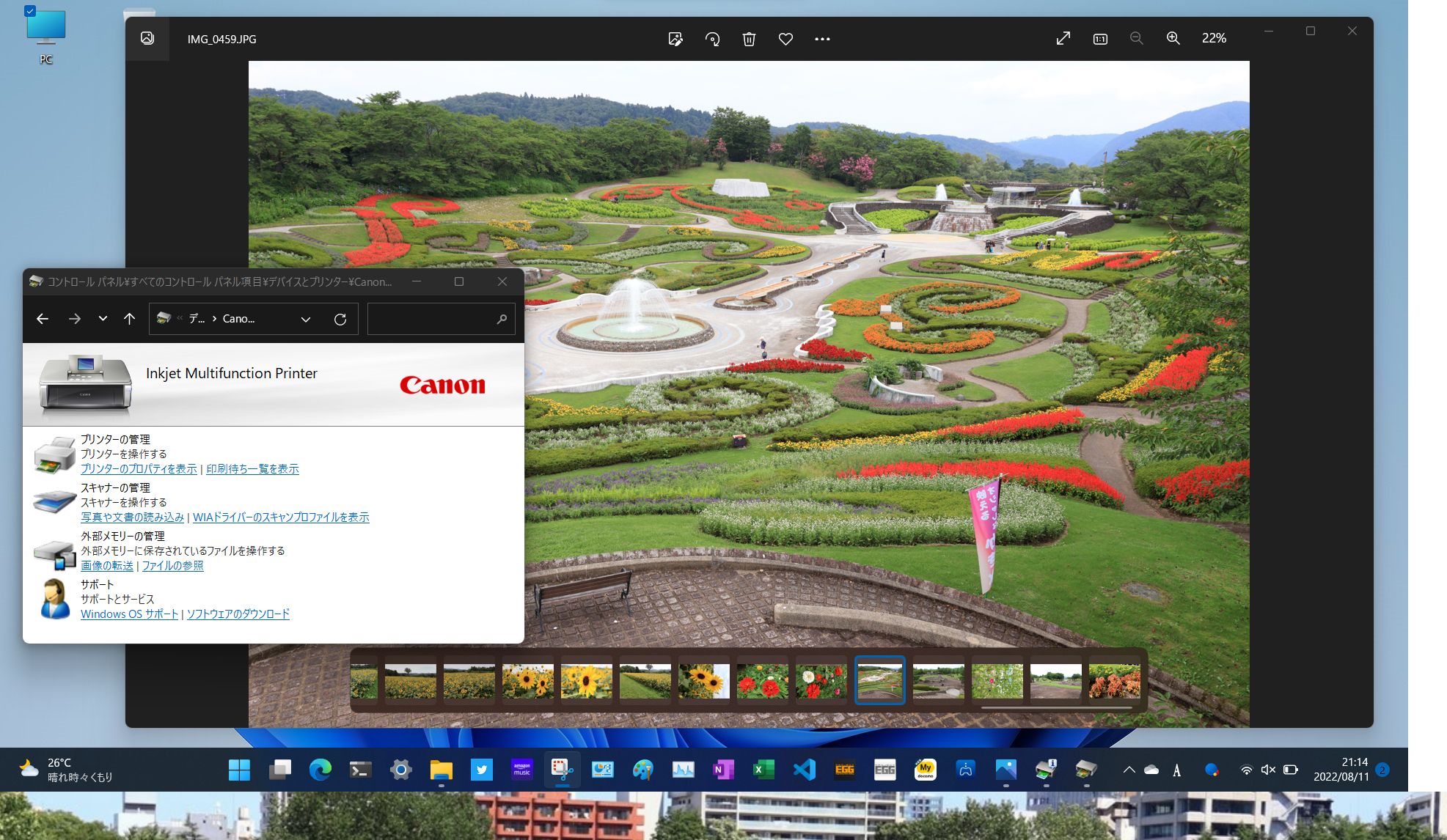Rotate the photo using the rotate icon
Viewport: 1447px width, 840px height.
coord(712,39)
